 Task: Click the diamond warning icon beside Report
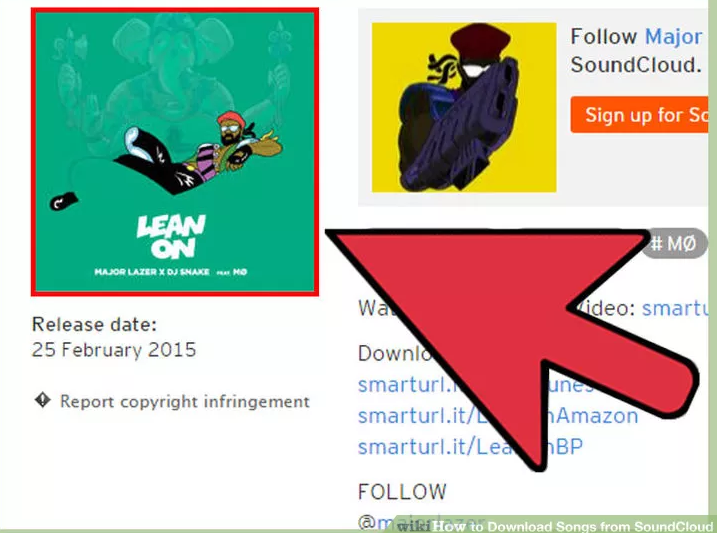click(x=43, y=400)
